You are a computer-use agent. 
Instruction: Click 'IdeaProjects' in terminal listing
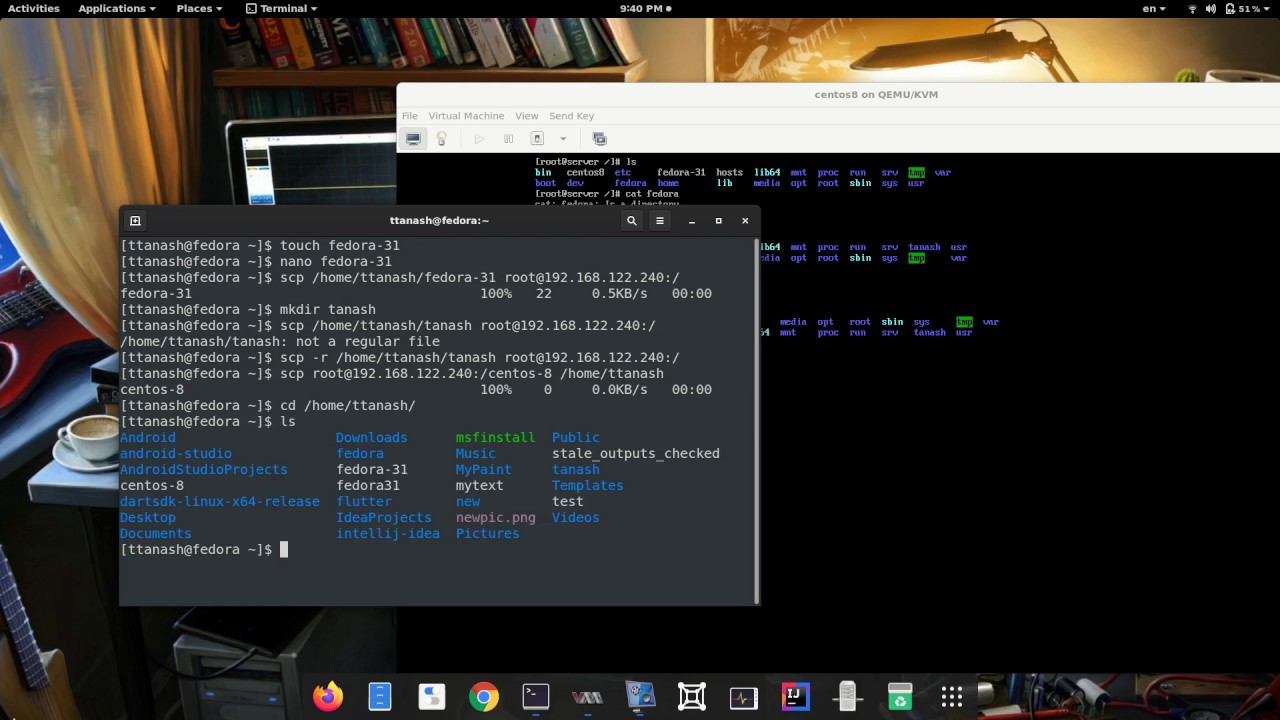[384, 518]
